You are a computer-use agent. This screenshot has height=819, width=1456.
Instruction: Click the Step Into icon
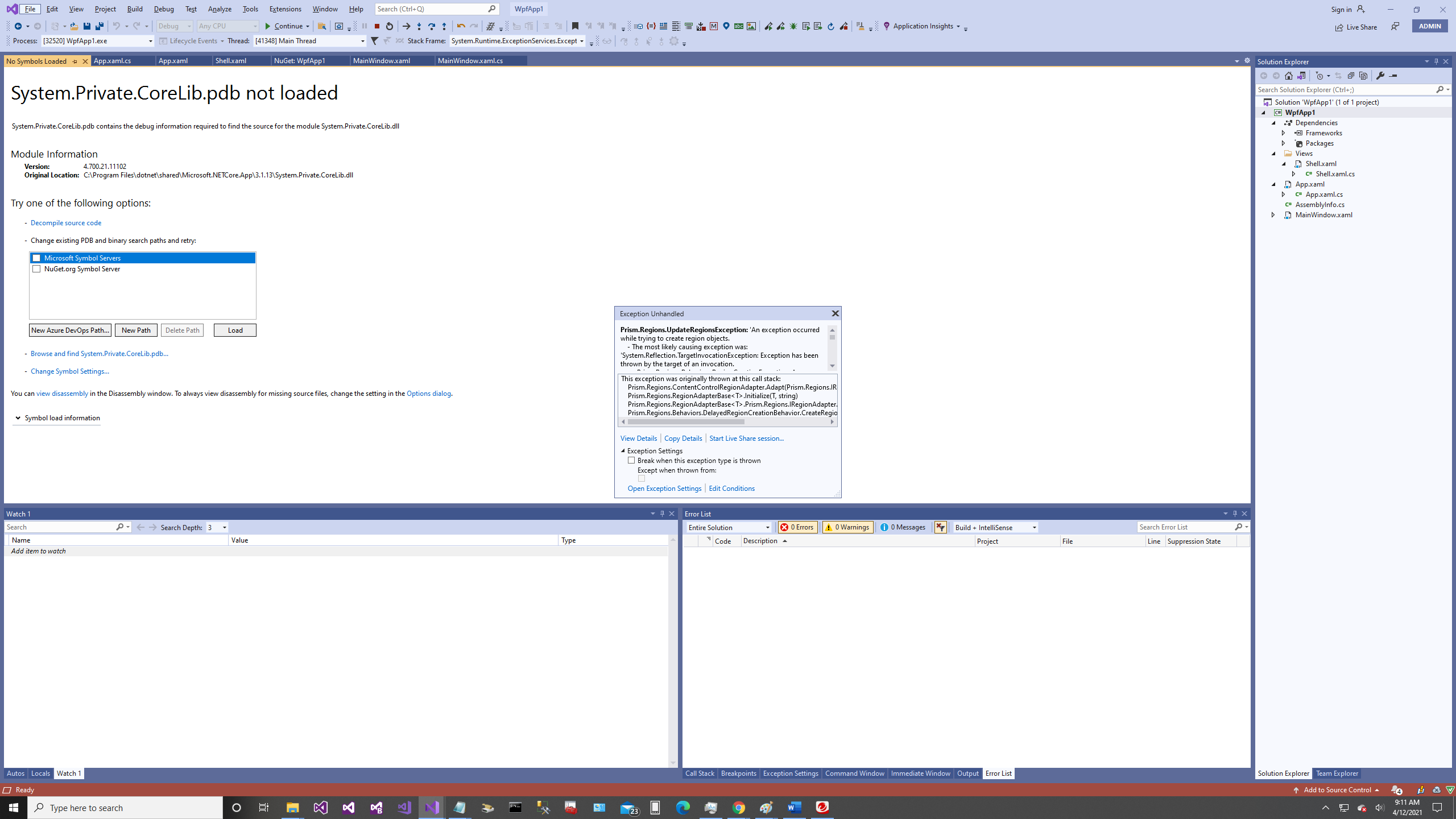click(419, 26)
